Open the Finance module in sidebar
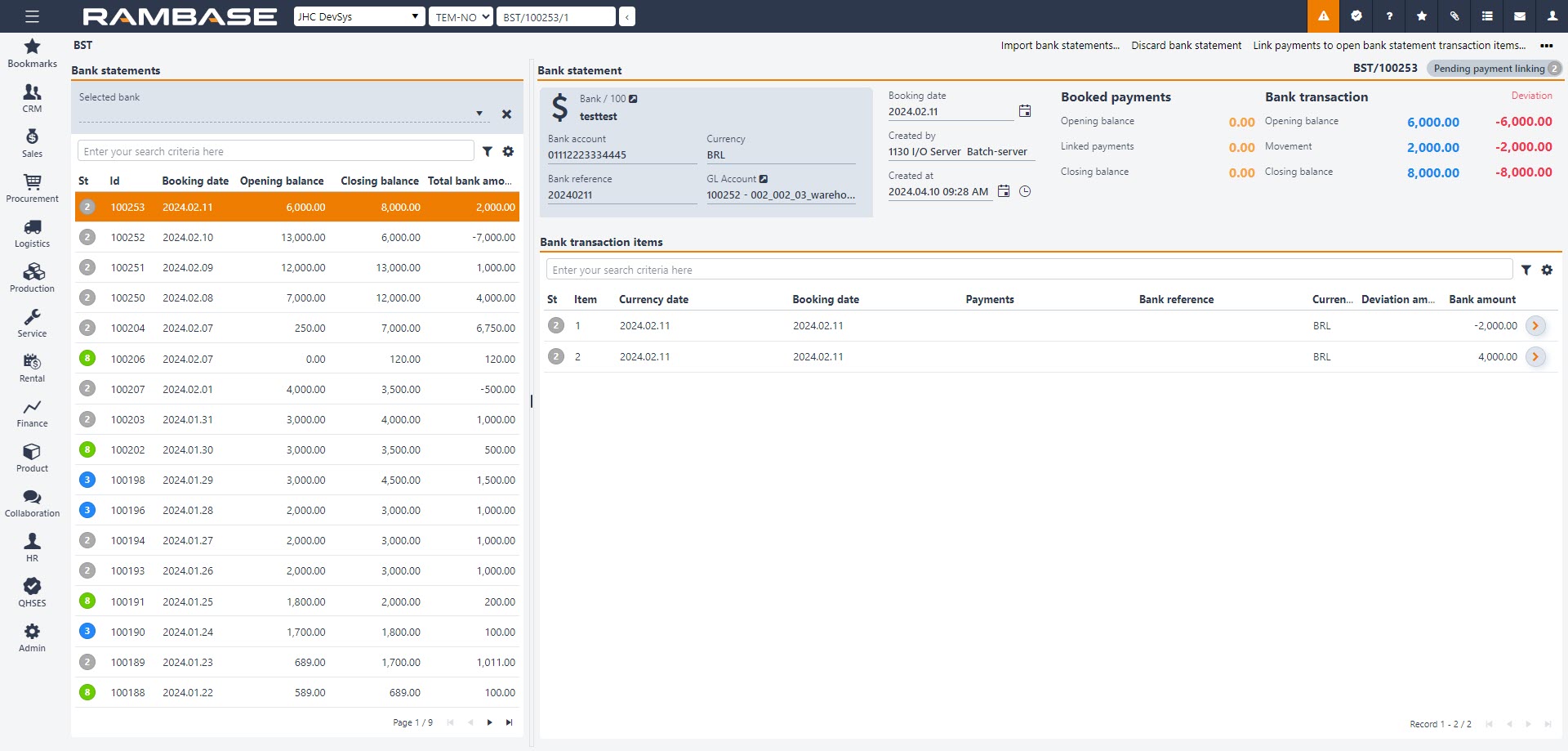1568x751 pixels. click(32, 413)
